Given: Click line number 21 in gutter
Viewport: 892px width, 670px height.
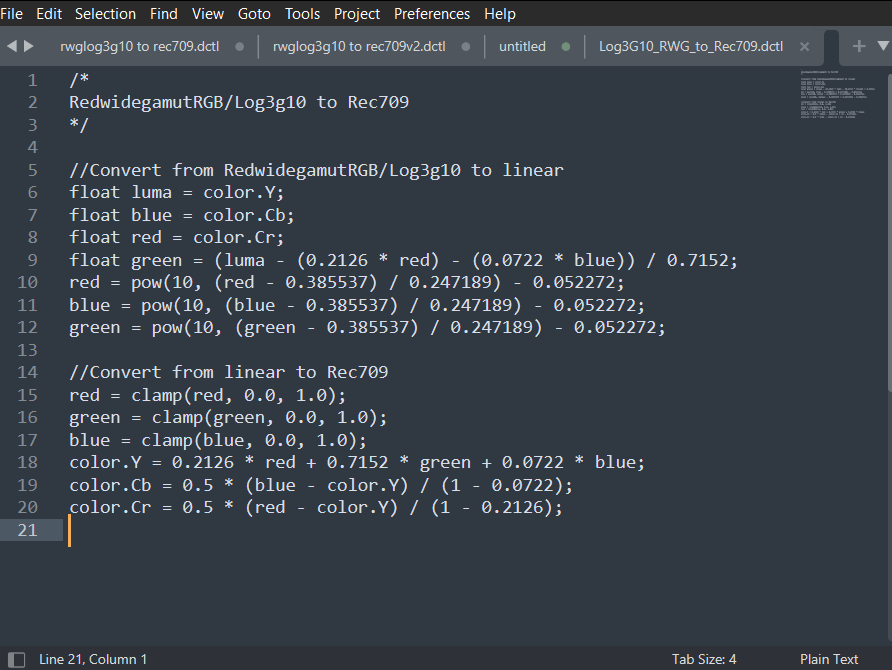Looking at the screenshot, I should click(27, 530).
